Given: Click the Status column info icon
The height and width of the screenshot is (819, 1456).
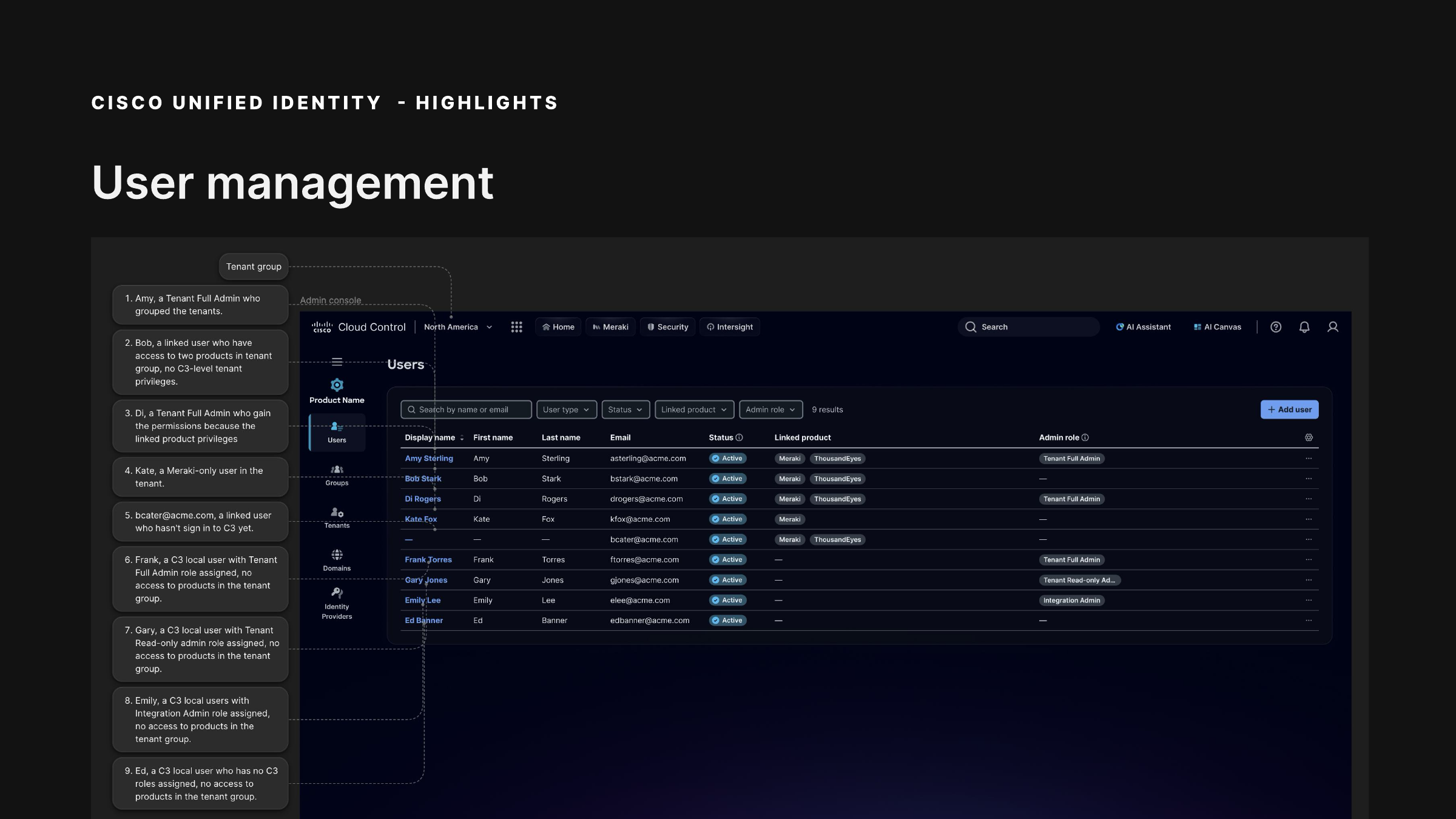Looking at the screenshot, I should 739,437.
